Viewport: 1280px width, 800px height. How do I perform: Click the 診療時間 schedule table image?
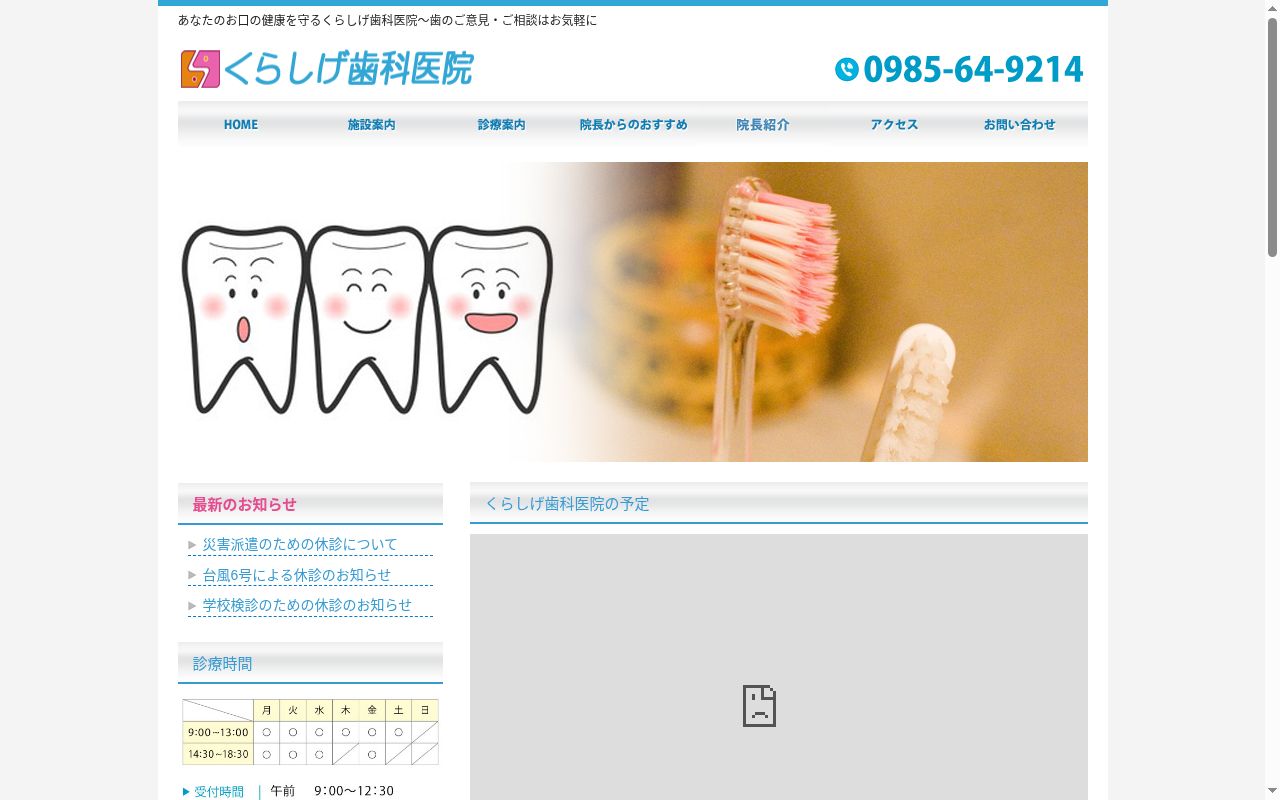(x=310, y=732)
